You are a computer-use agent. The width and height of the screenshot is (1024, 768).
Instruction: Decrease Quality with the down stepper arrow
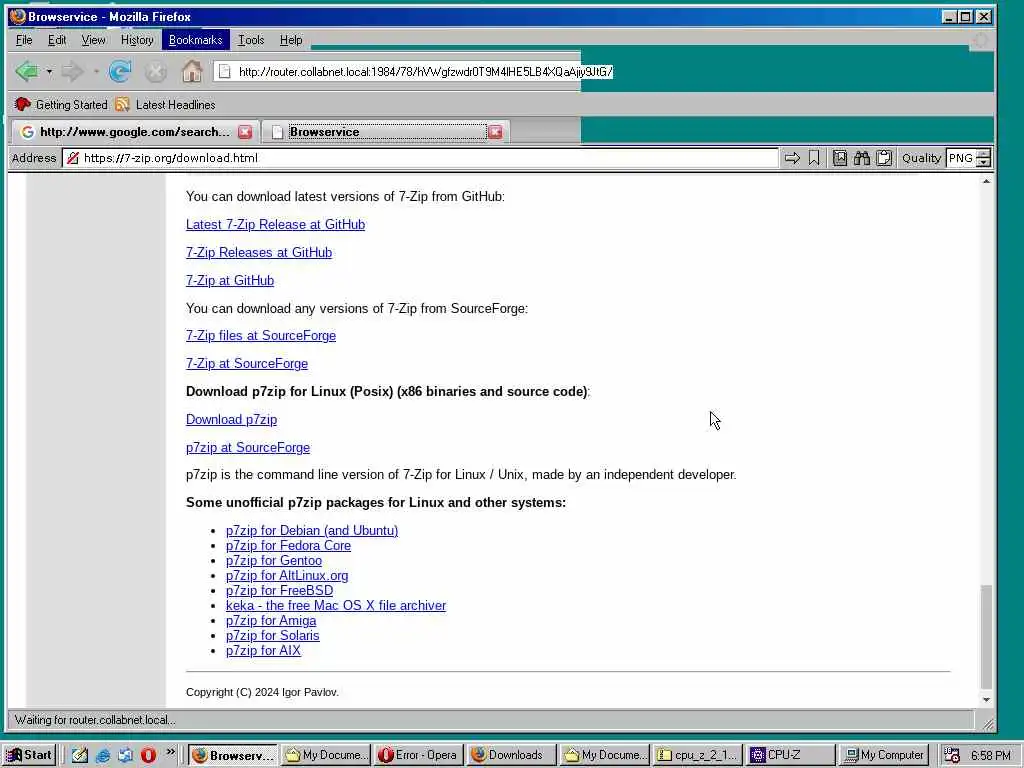click(x=984, y=162)
